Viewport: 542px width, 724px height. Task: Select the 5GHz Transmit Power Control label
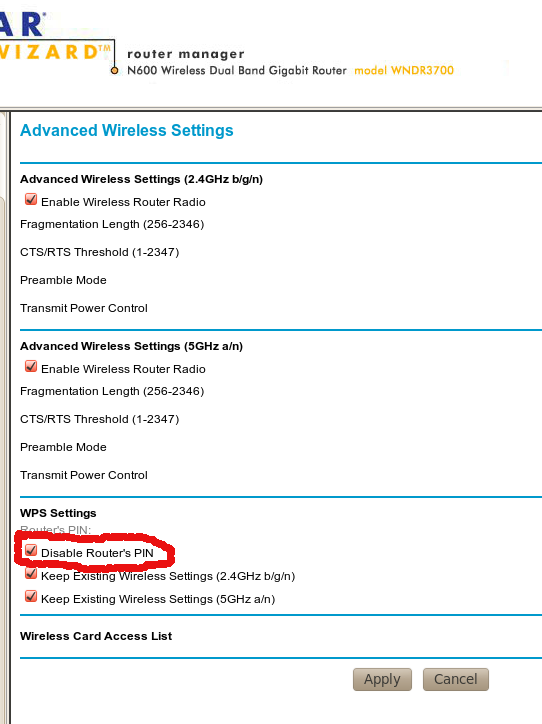84,475
